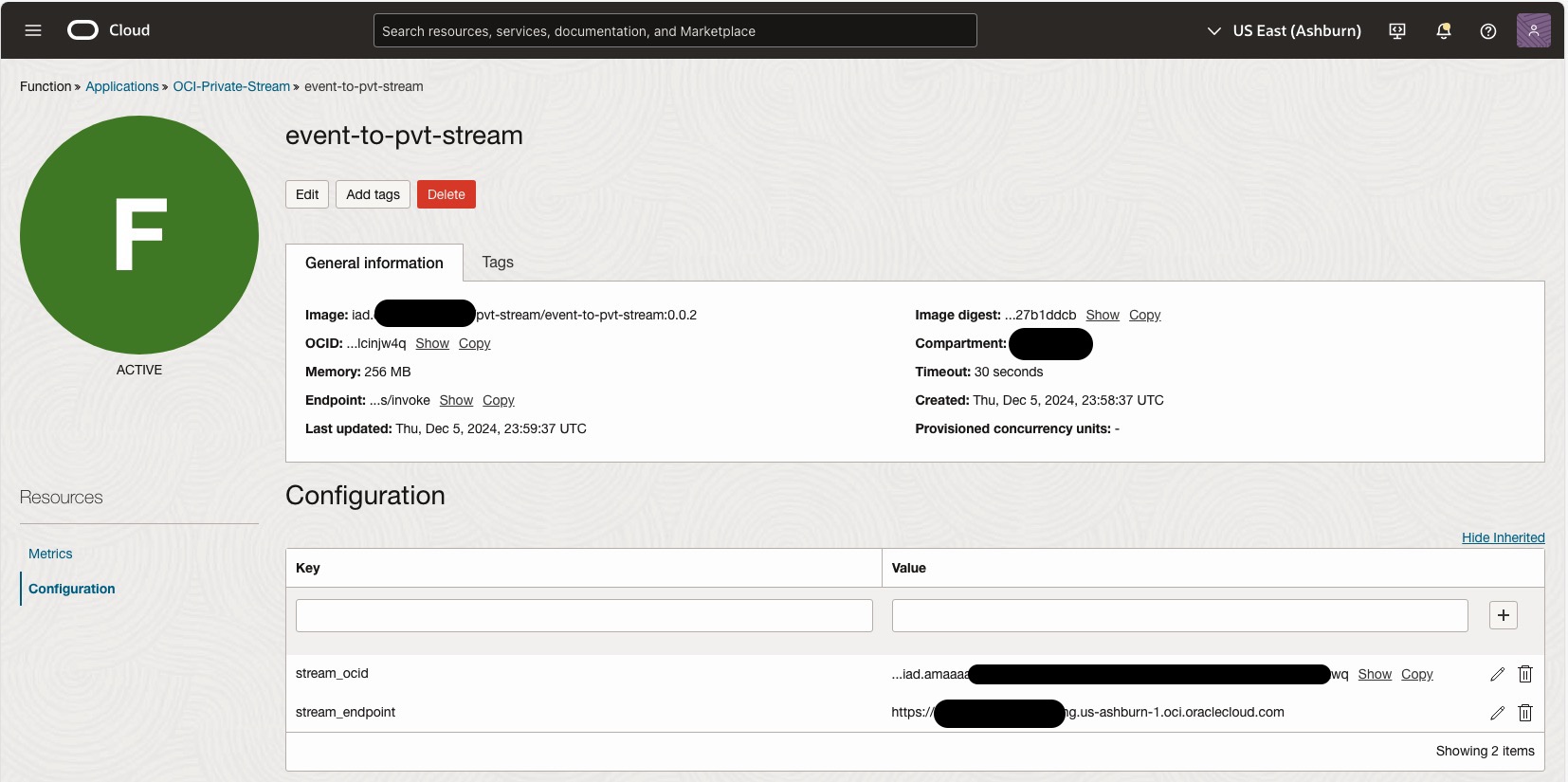Viewport: 1568px width, 782px height.
Task: Edit the stream_ocid value with pencil icon
Action: click(1498, 674)
